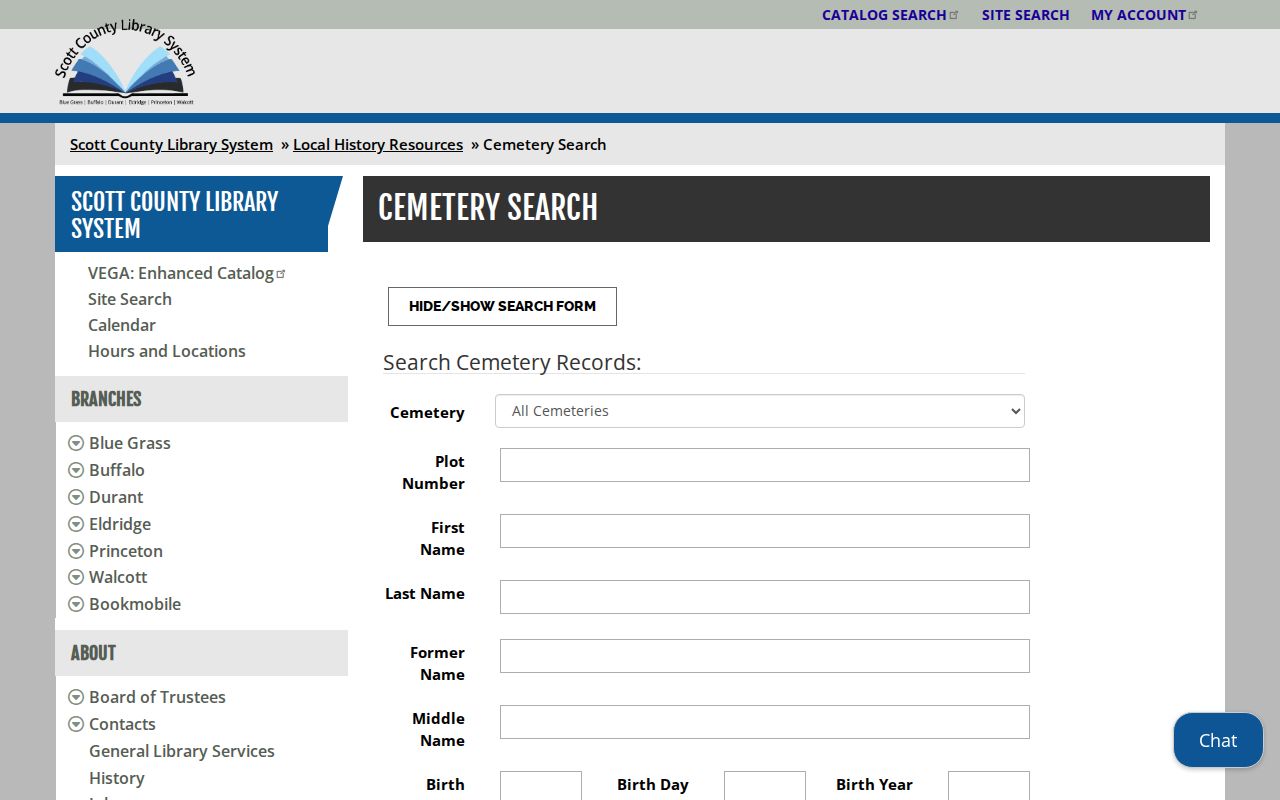Click the Last Name input field
1280x800 pixels.
pyautogui.click(x=765, y=597)
